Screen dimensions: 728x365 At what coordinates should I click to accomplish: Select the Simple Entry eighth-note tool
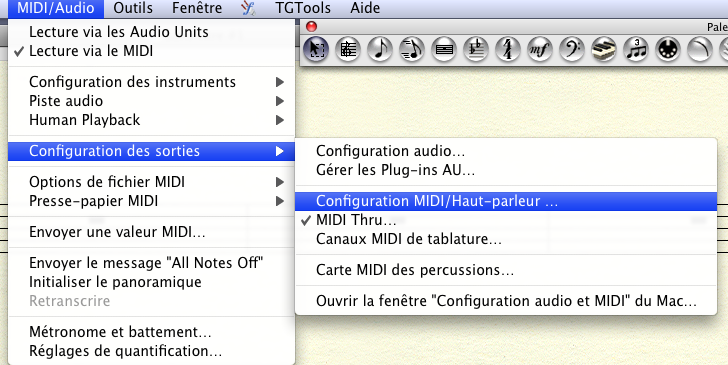(380, 49)
